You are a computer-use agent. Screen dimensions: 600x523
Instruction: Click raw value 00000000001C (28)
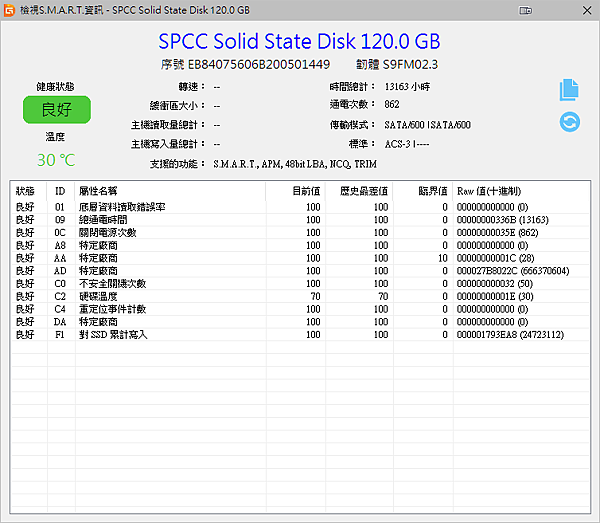(x=496, y=258)
